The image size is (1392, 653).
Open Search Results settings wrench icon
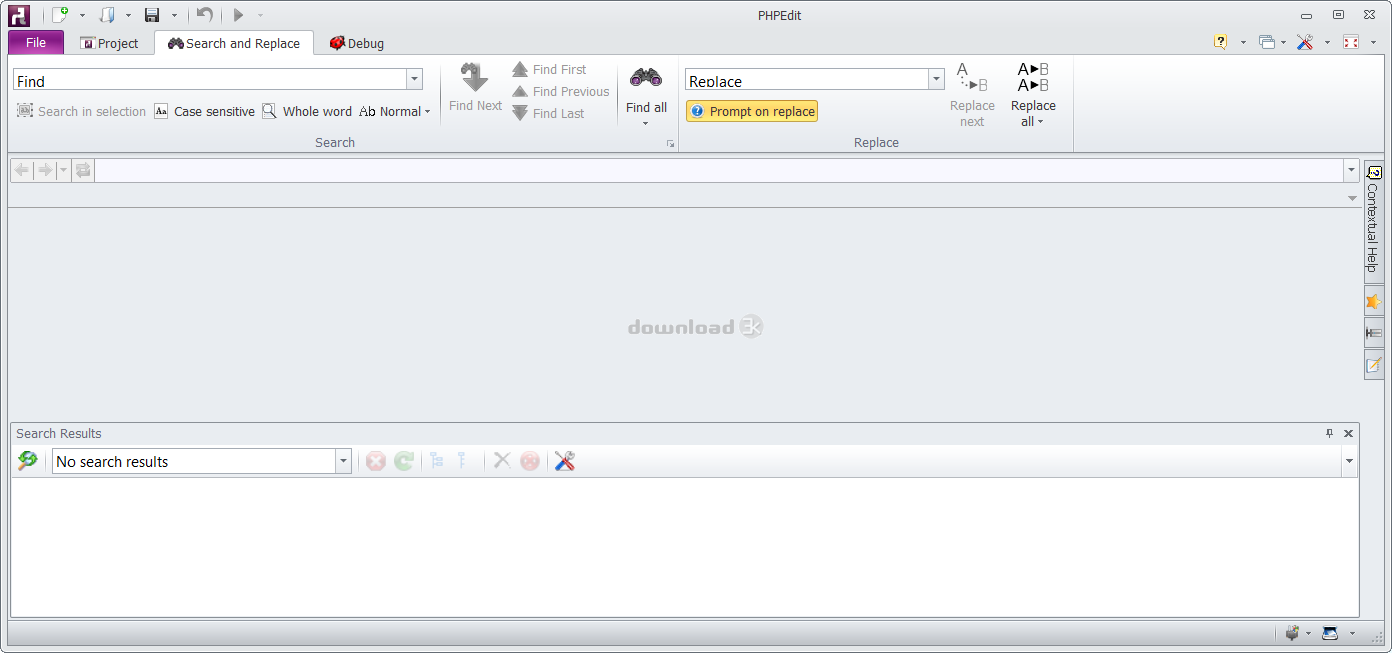565,461
